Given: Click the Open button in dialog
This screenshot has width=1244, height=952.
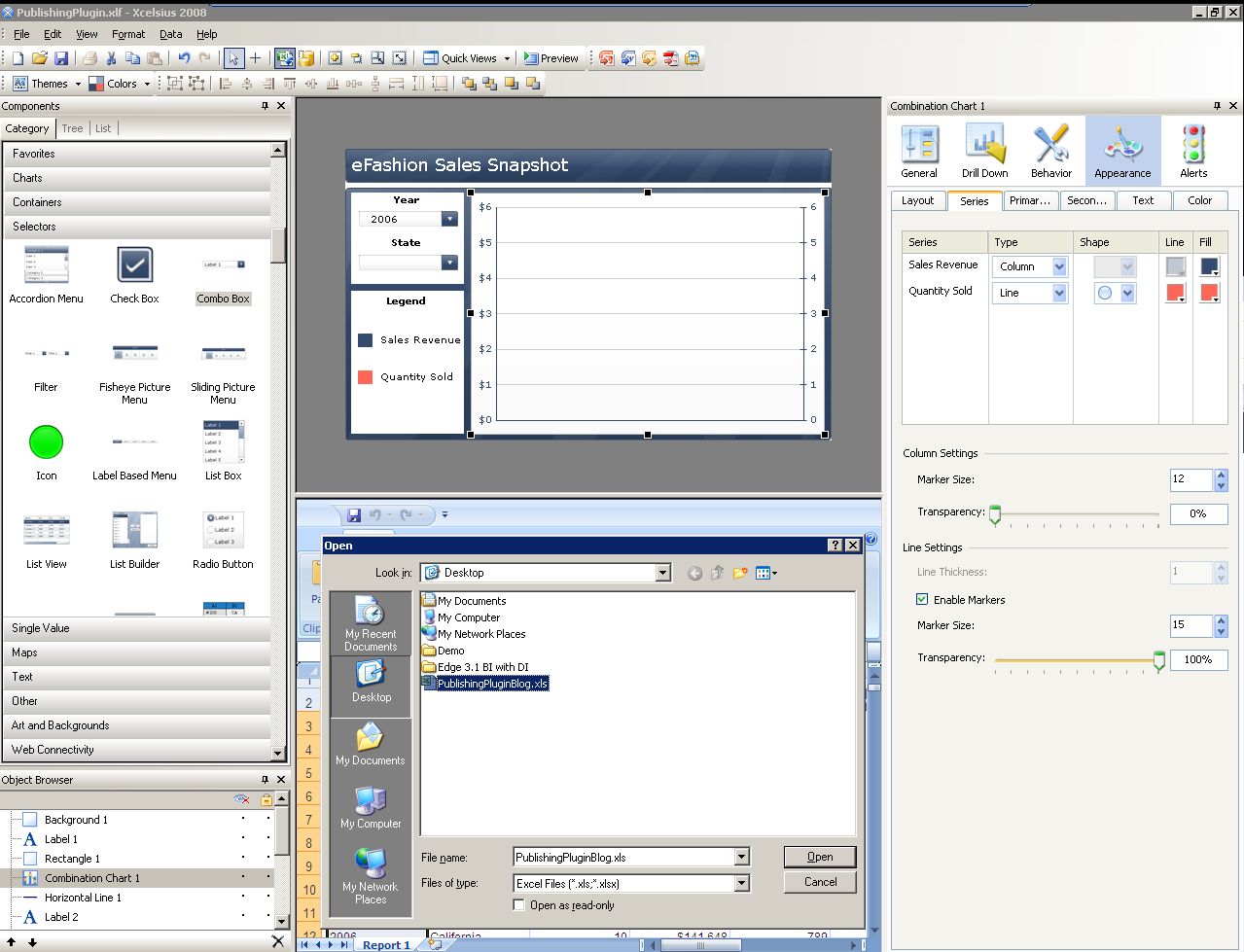Looking at the screenshot, I should 820,857.
